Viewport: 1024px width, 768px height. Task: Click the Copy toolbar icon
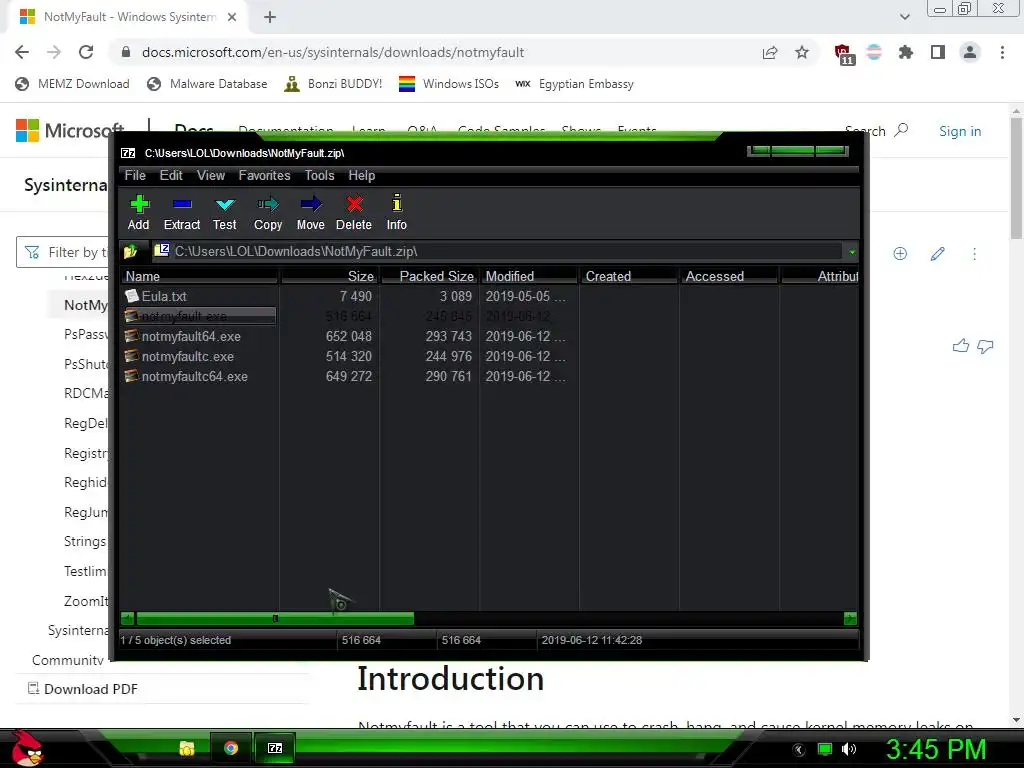[268, 212]
